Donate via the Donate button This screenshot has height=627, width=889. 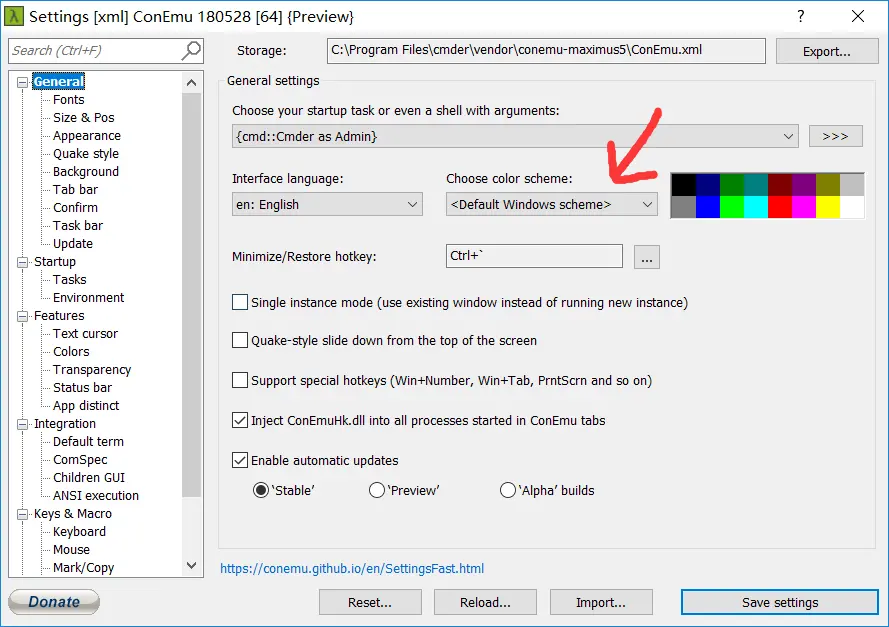(54, 601)
